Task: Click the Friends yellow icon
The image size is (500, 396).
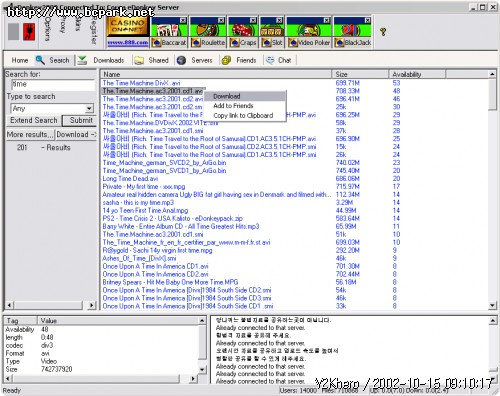Action: click(226, 60)
